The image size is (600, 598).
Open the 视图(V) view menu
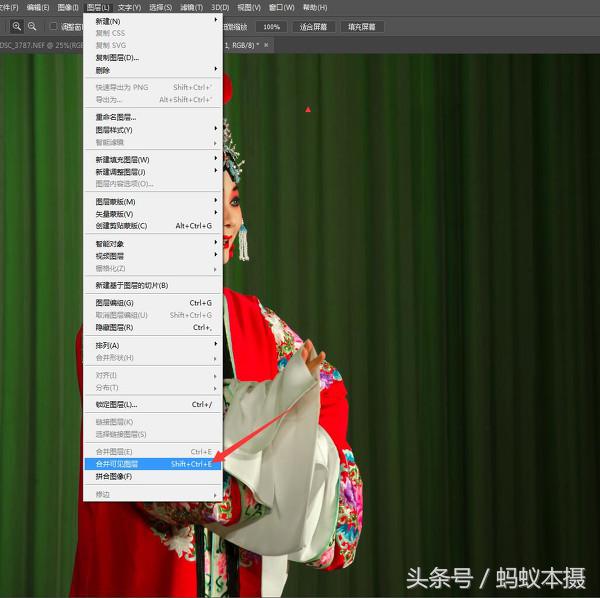[x=249, y=7]
